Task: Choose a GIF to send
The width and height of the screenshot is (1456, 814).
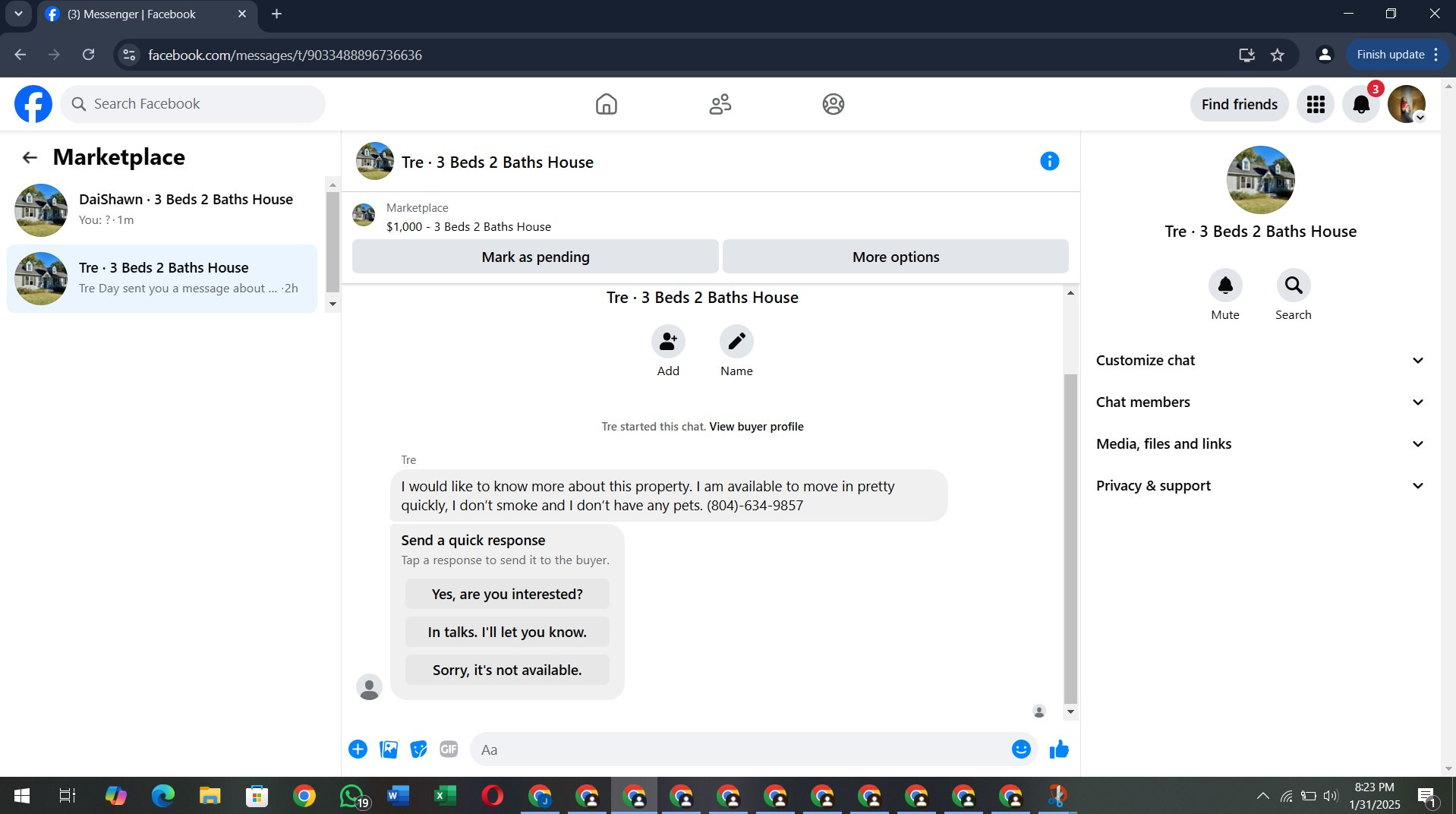Action: pyautogui.click(x=449, y=749)
